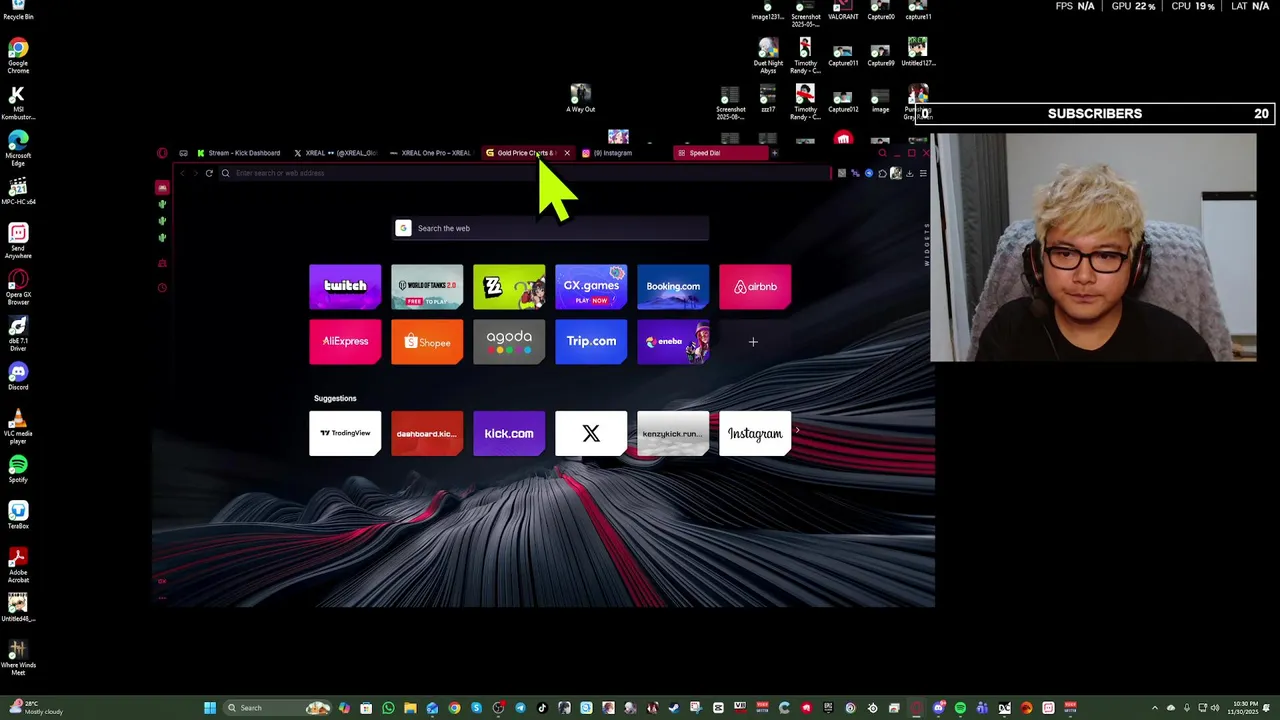Image resolution: width=1280 pixels, height=720 pixels.
Task: Open the Twitch speed dial tile
Action: [x=345, y=286]
